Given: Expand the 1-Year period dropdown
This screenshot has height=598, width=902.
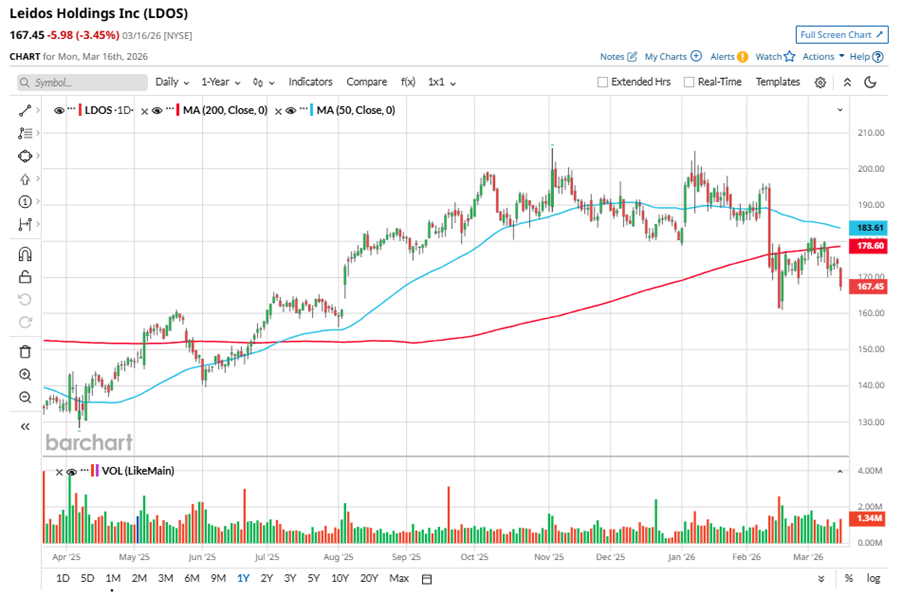Looking at the screenshot, I should [x=220, y=82].
